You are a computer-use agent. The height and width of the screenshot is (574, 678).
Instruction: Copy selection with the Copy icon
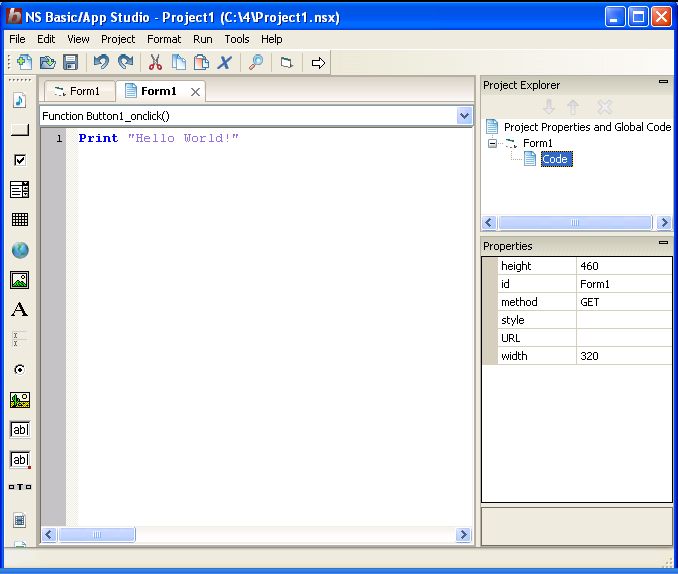pos(179,62)
